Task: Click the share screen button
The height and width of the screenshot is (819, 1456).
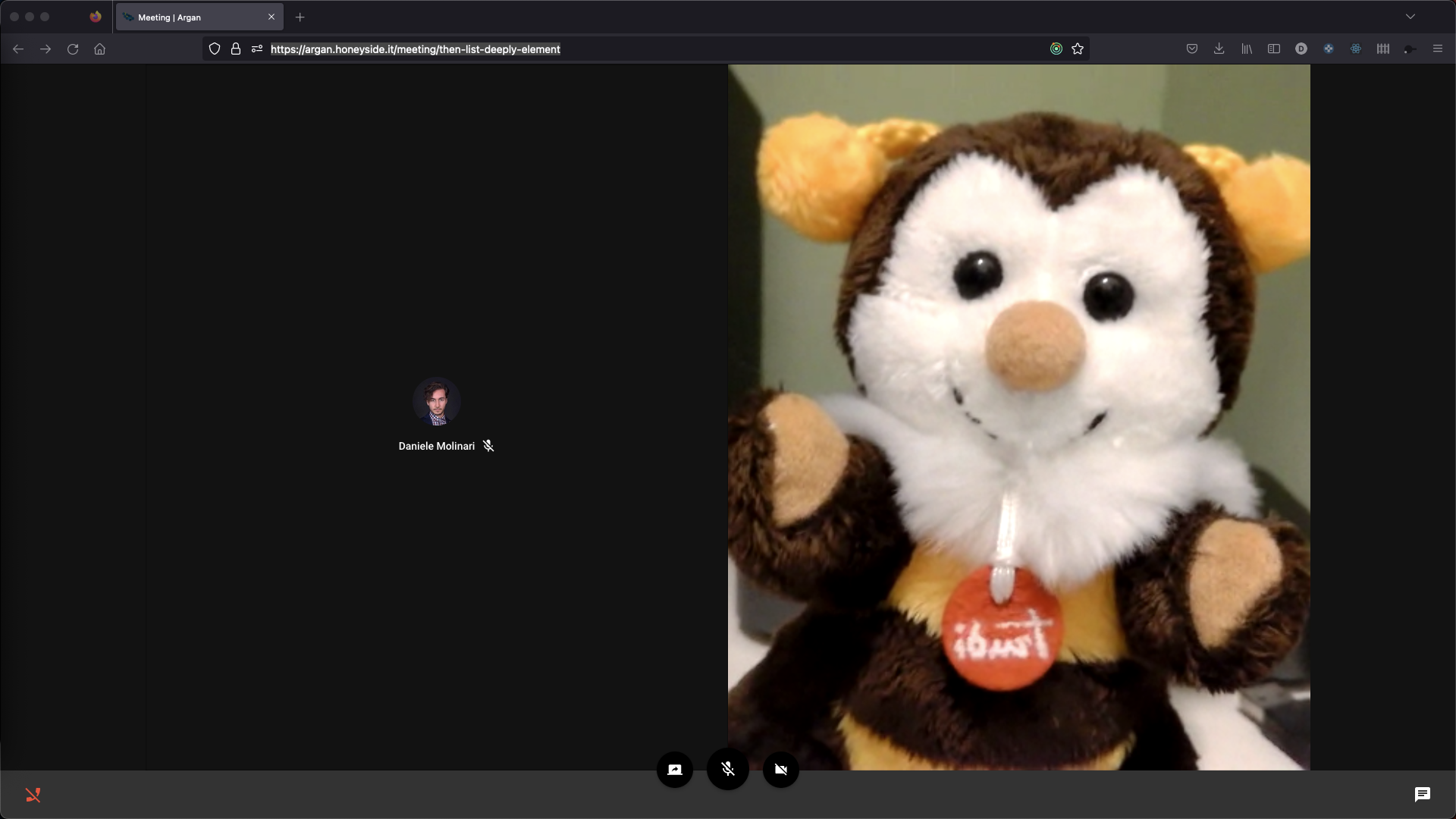Action: 674,770
